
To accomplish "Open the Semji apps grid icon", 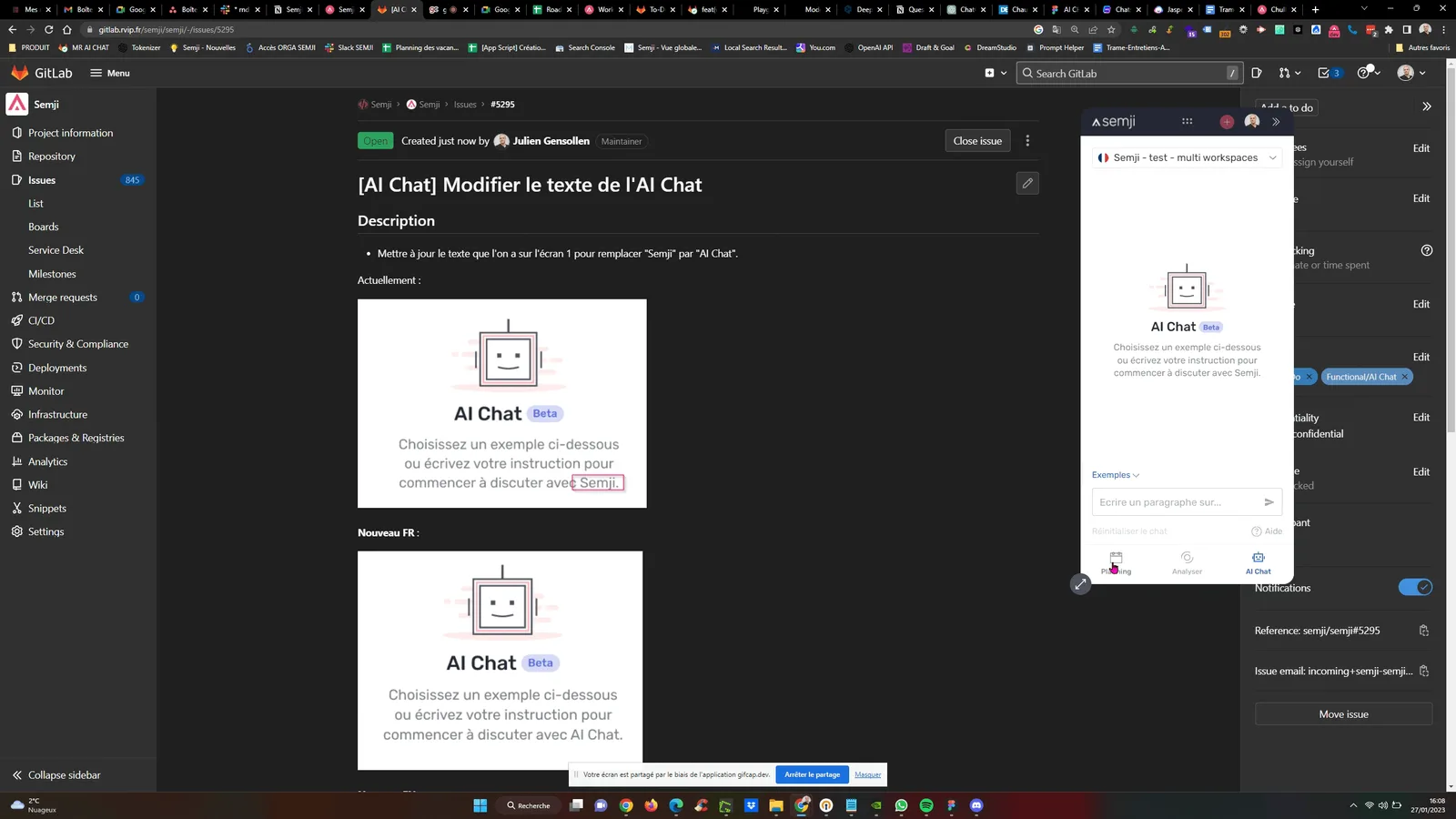I will (x=1187, y=121).
